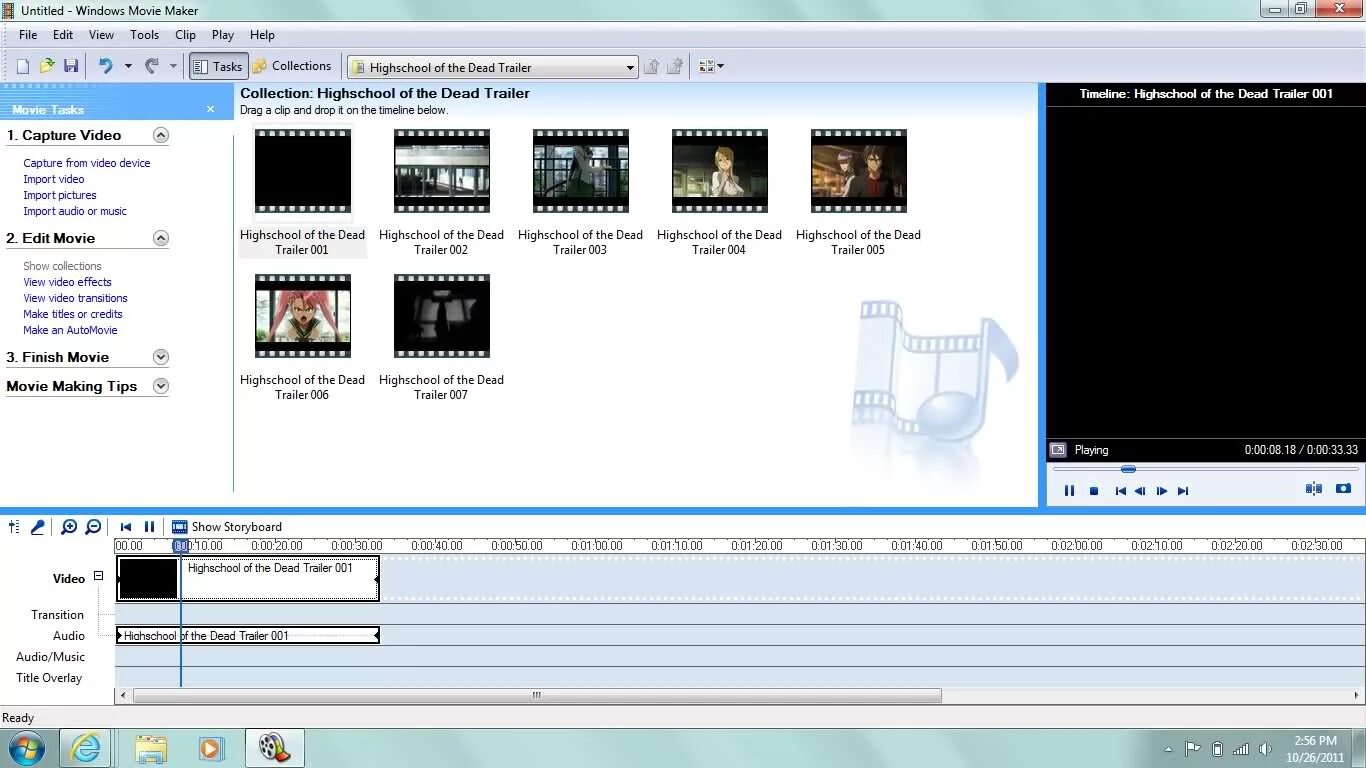The image size is (1366, 768).
Task: Toggle the Collections pane button
Action: (x=292, y=66)
